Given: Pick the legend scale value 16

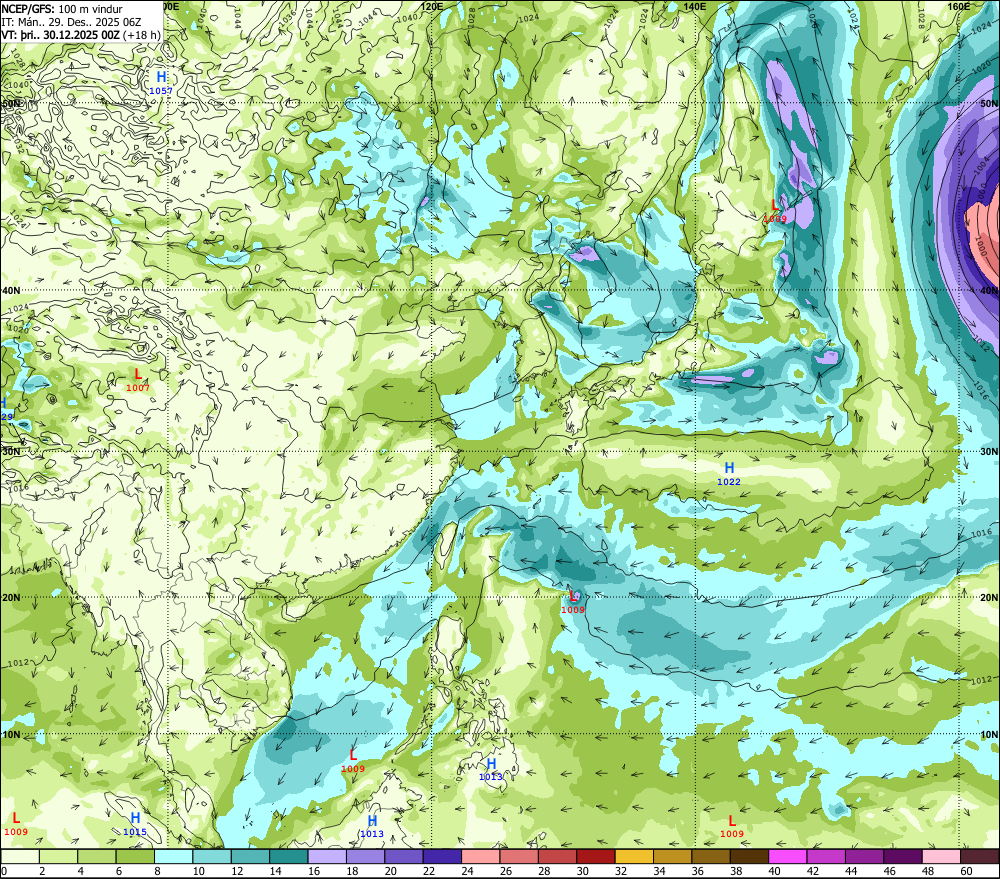Looking at the screenshot, I should (314, 871).
